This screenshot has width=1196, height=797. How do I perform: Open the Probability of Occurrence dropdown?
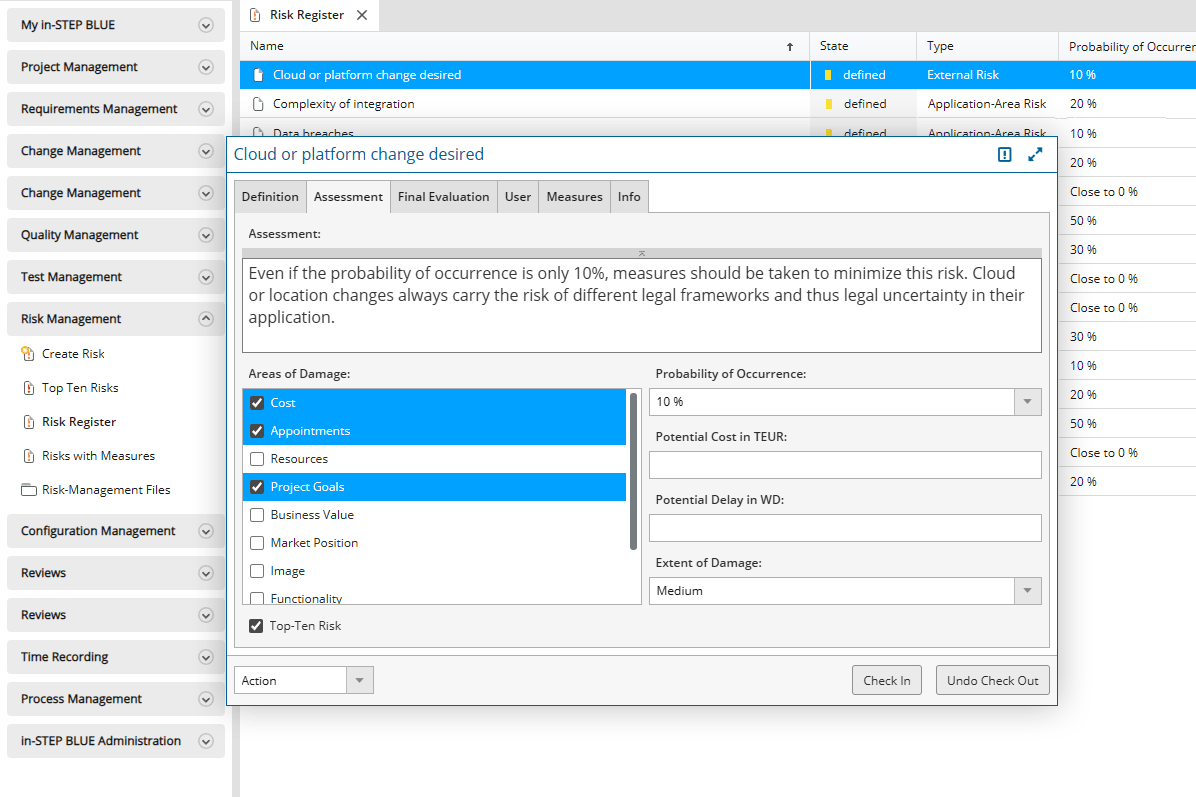tap(1027, 402)
